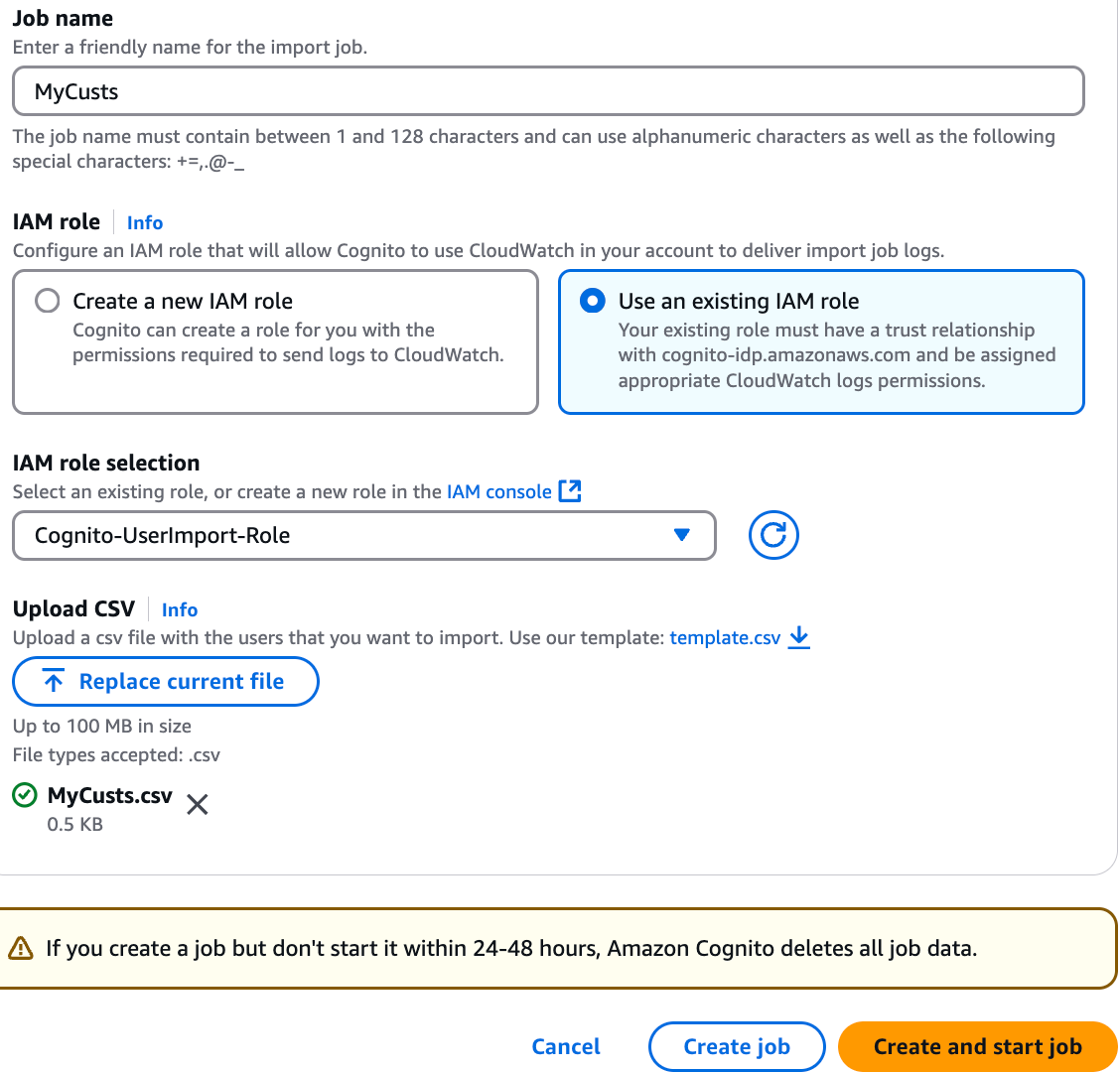Click the download icon beside template.csv
This screenshot has width=1120, height=1072.
coord(798,638)
